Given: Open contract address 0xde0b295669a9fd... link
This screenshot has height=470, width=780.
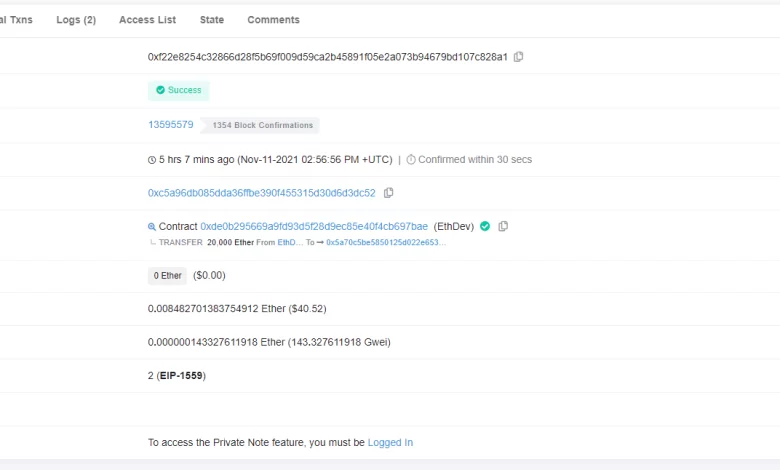Looking at the screenshot, I should (x=314, y=226).
